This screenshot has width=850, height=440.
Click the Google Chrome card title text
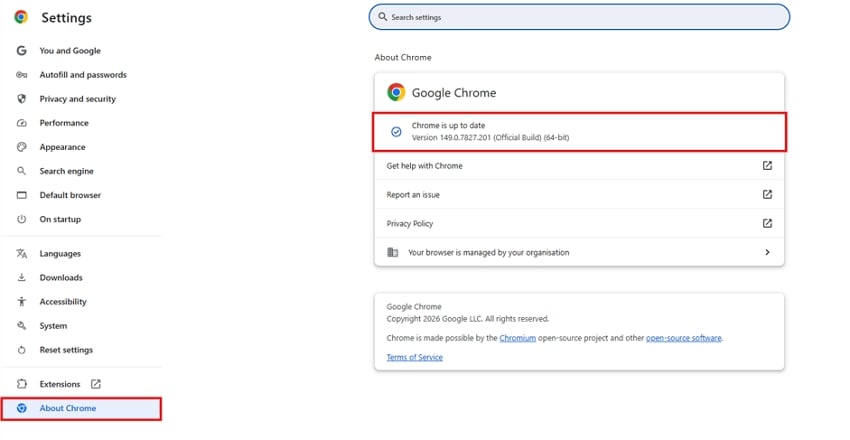454,93
